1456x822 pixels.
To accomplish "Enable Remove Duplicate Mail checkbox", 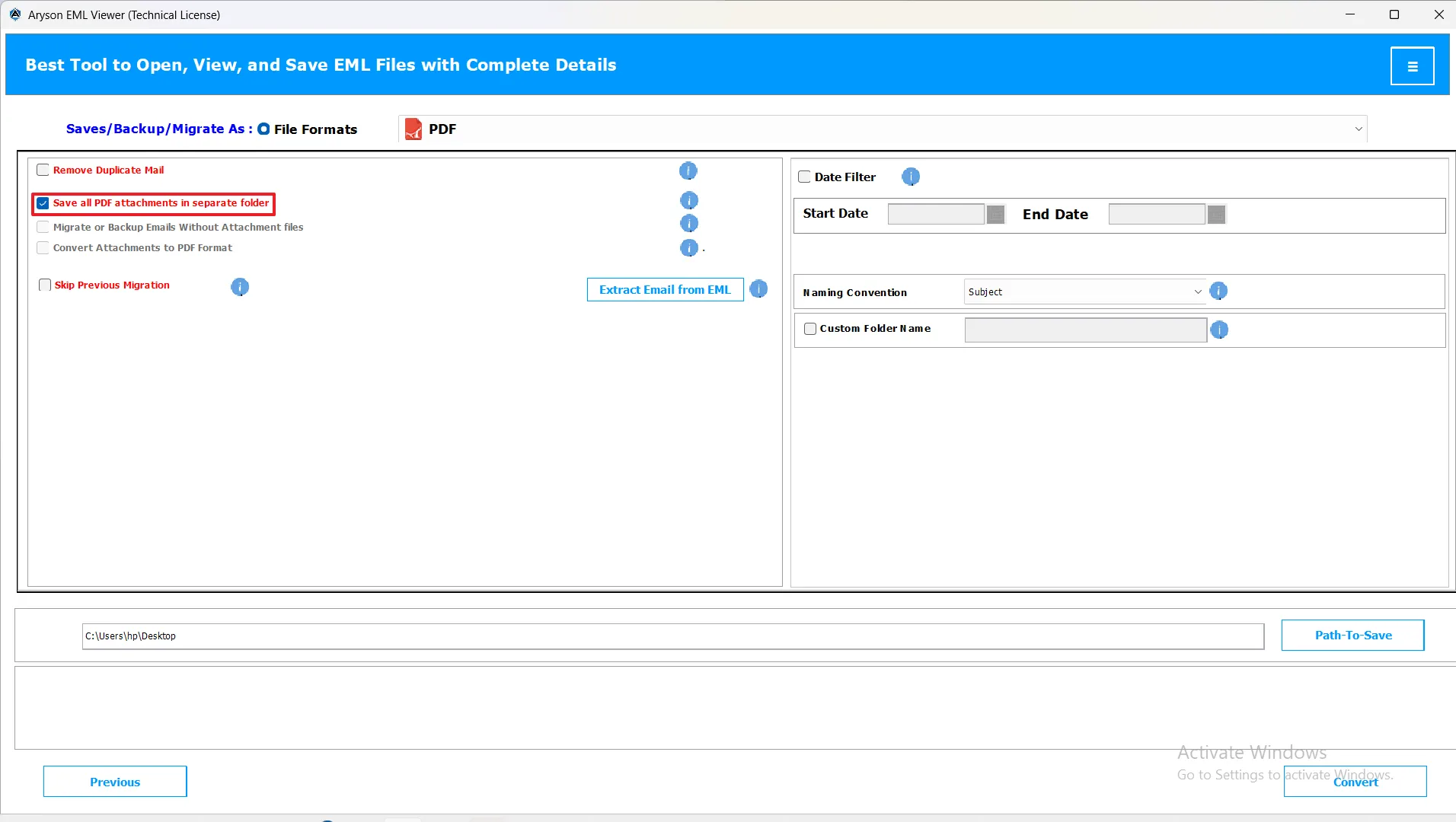I will tap(43, 170).
